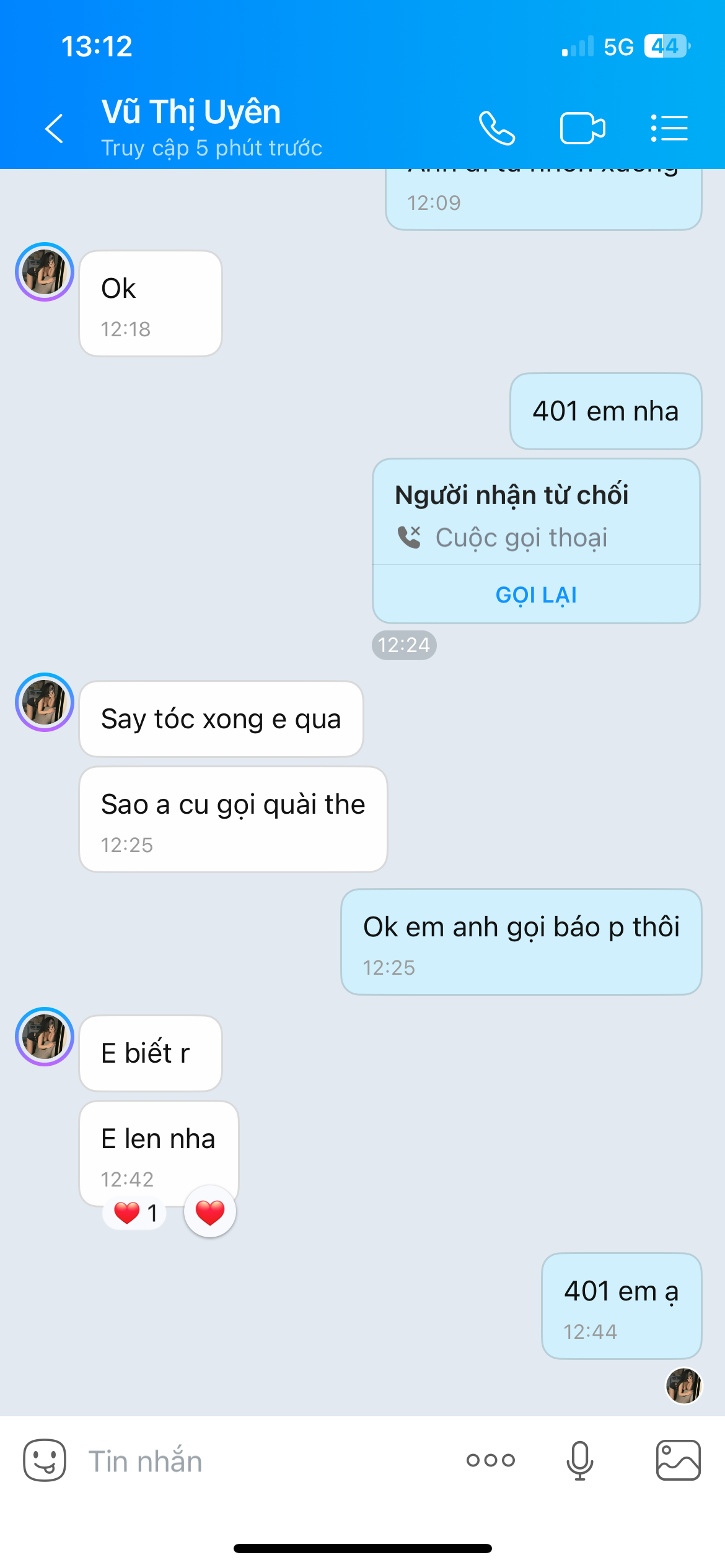Tap the seen-receipt avatar below the last message
The image size is (725, 1568).
[x=683, y=1385]
